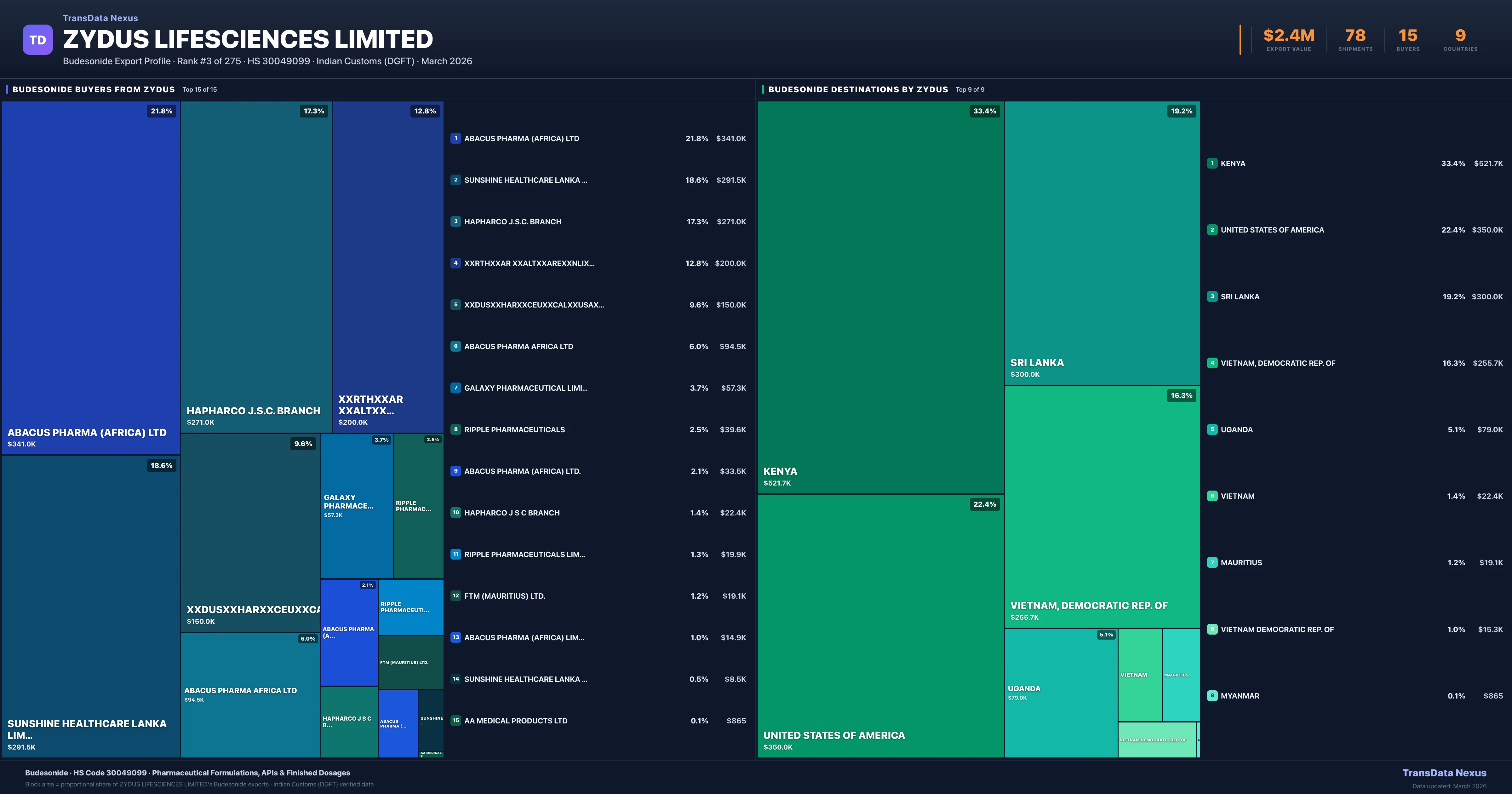The image size is (1512, 794).
Task: Click the purple TD logo icon
Action: (37, 40)
